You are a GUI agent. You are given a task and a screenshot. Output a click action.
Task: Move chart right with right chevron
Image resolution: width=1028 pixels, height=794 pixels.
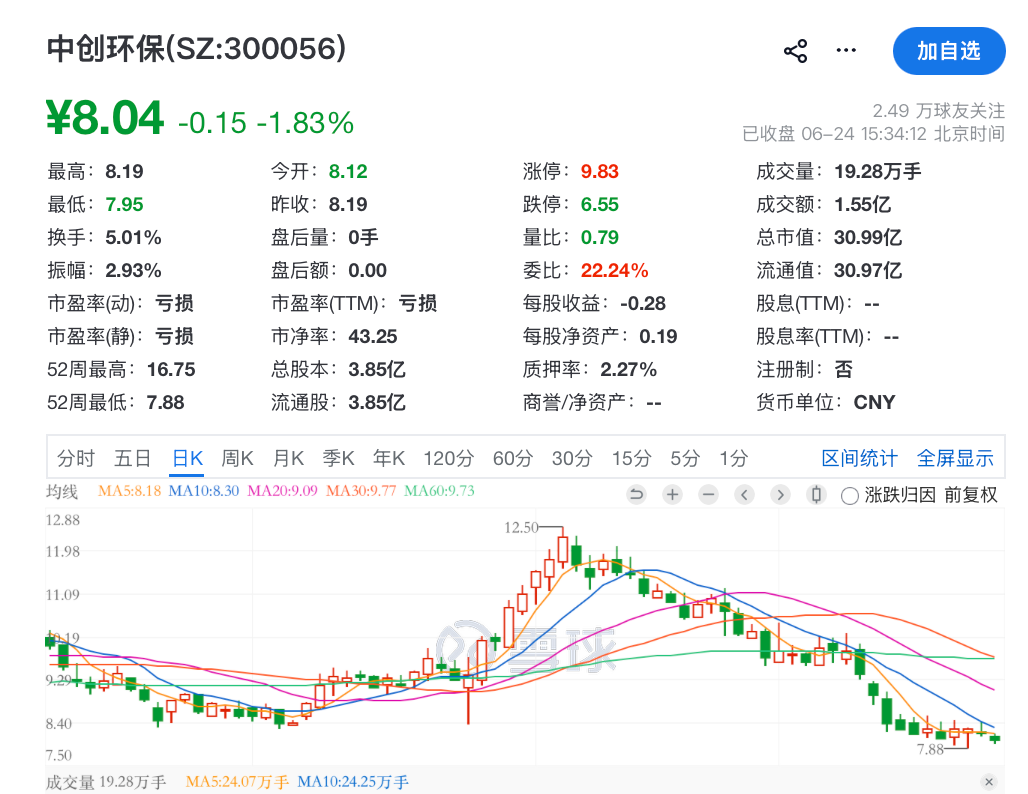pos(780,494)
